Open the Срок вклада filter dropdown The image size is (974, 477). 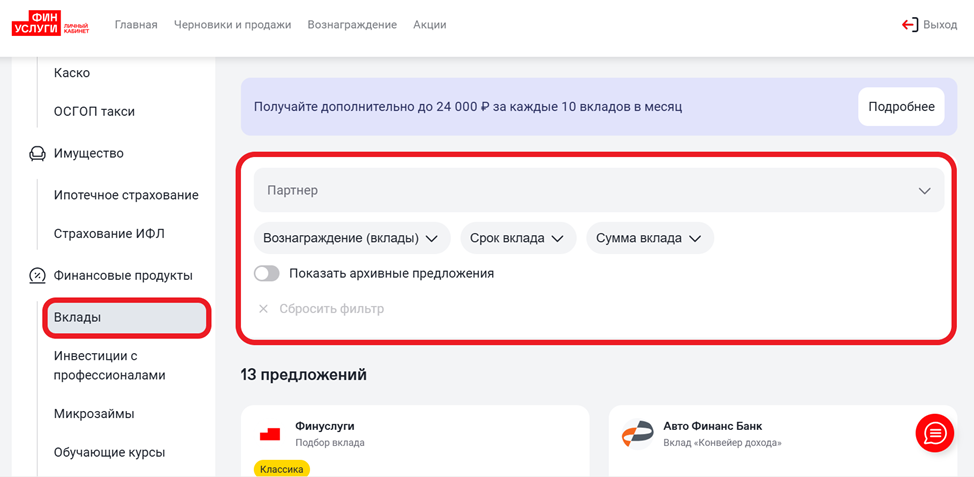click(x=517, y=238)
